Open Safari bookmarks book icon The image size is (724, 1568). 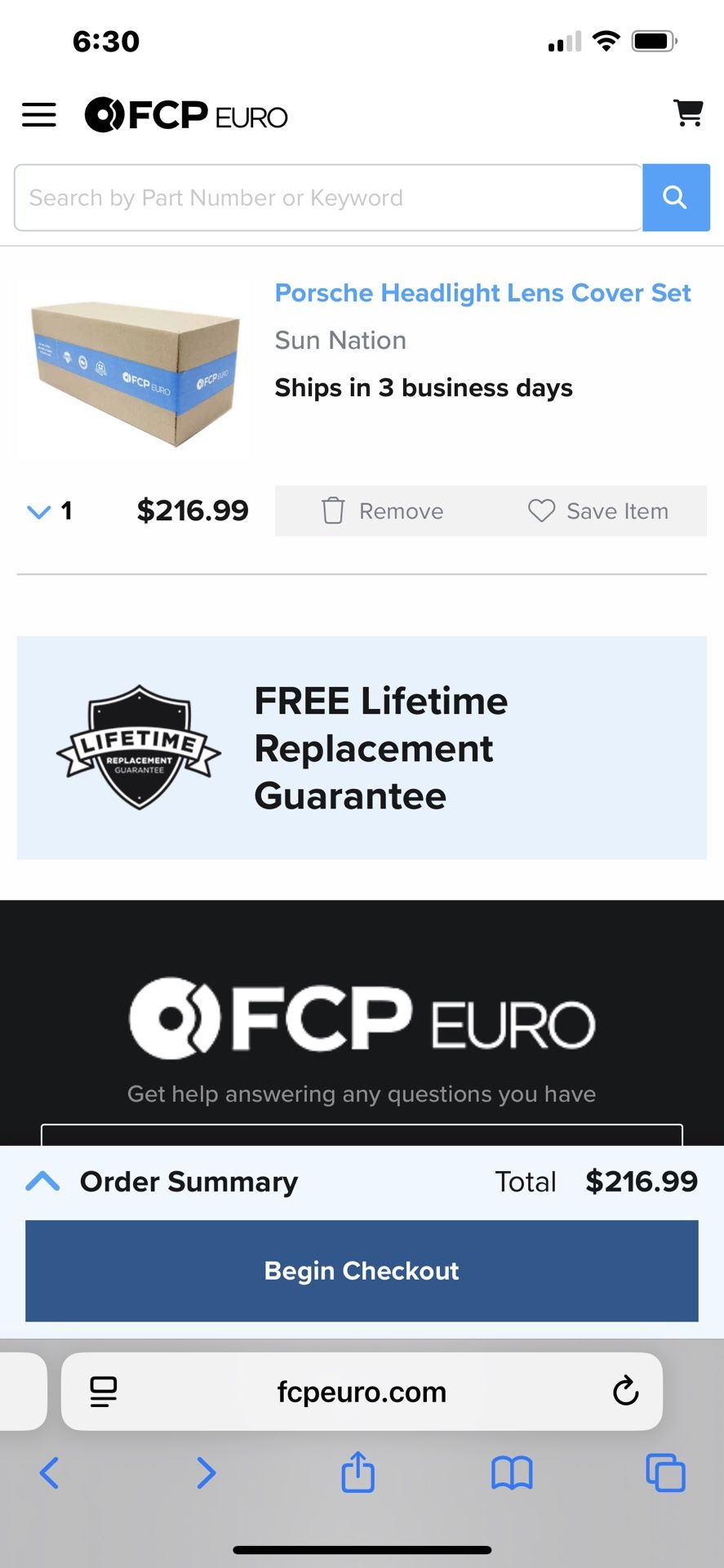[512, 1472]
